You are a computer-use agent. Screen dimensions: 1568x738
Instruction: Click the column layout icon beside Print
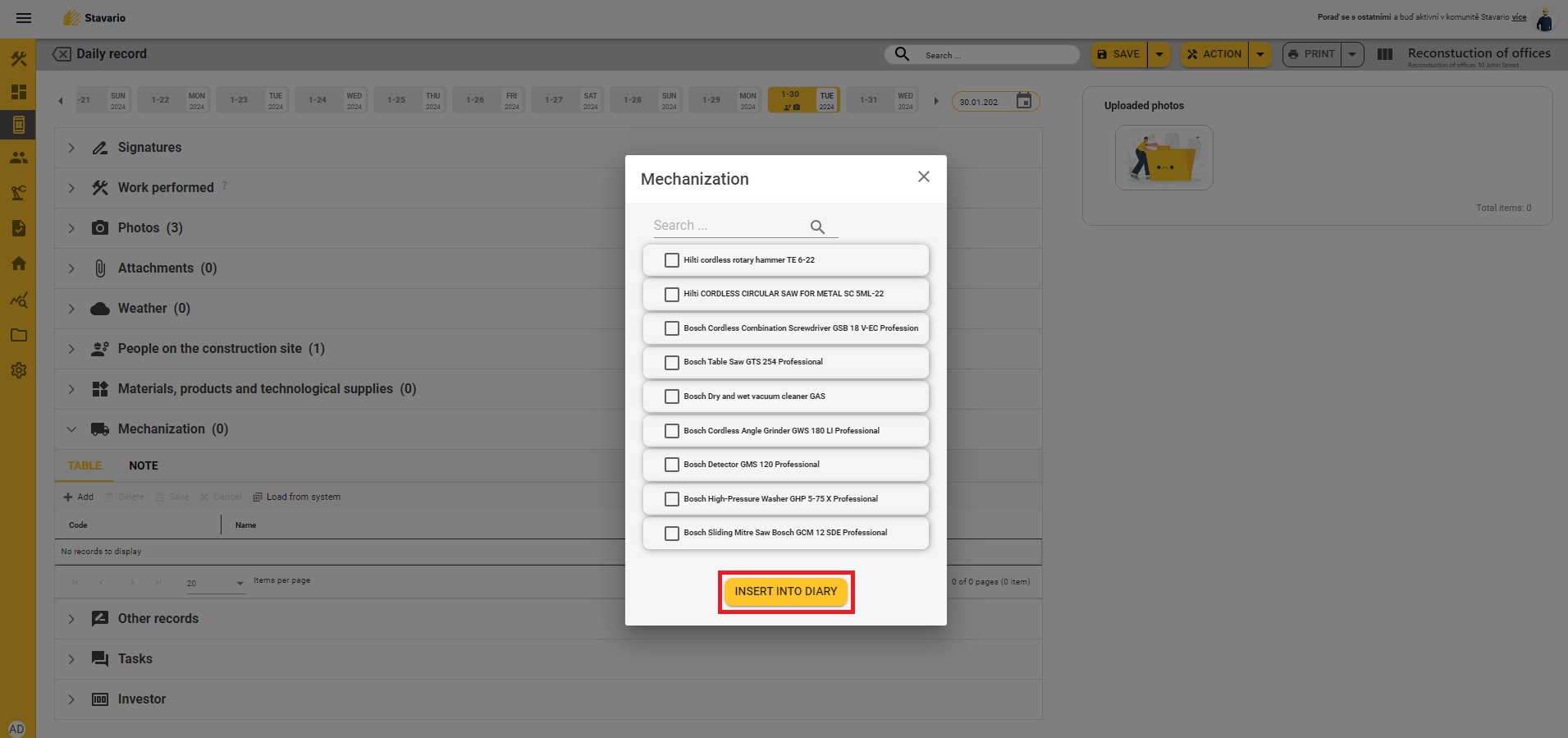tap(1385, 54)
